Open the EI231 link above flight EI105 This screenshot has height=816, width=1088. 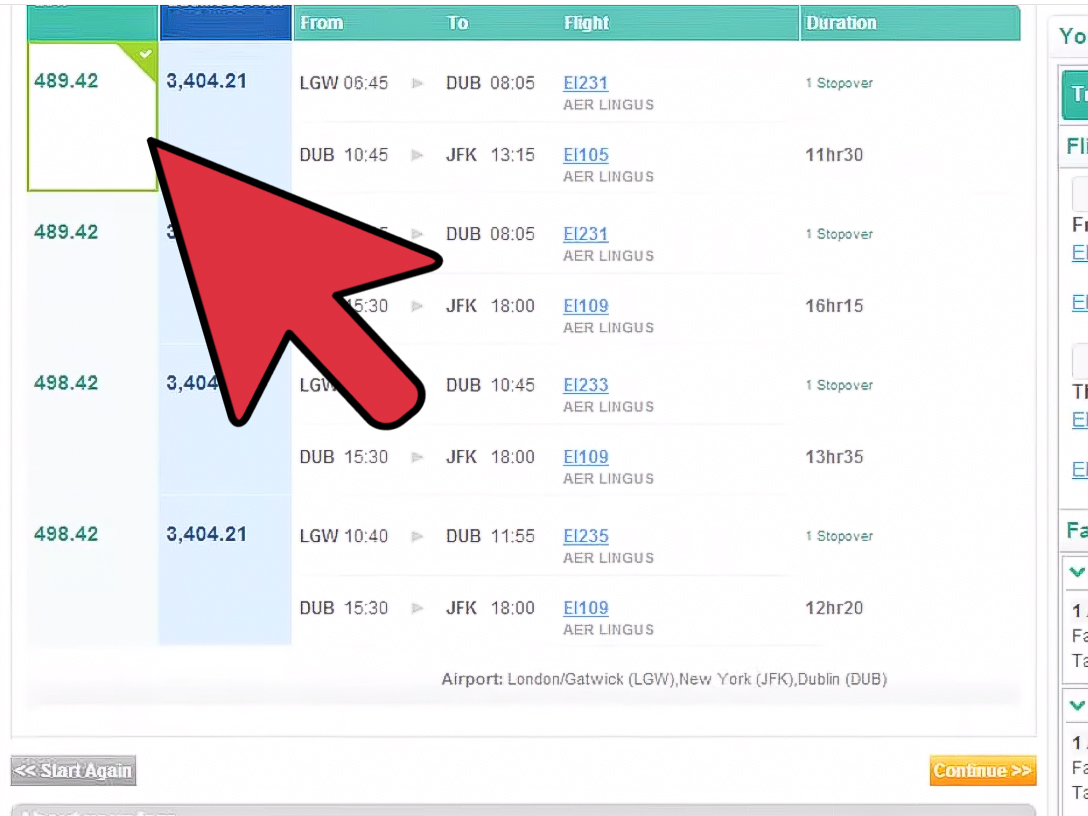586,83
